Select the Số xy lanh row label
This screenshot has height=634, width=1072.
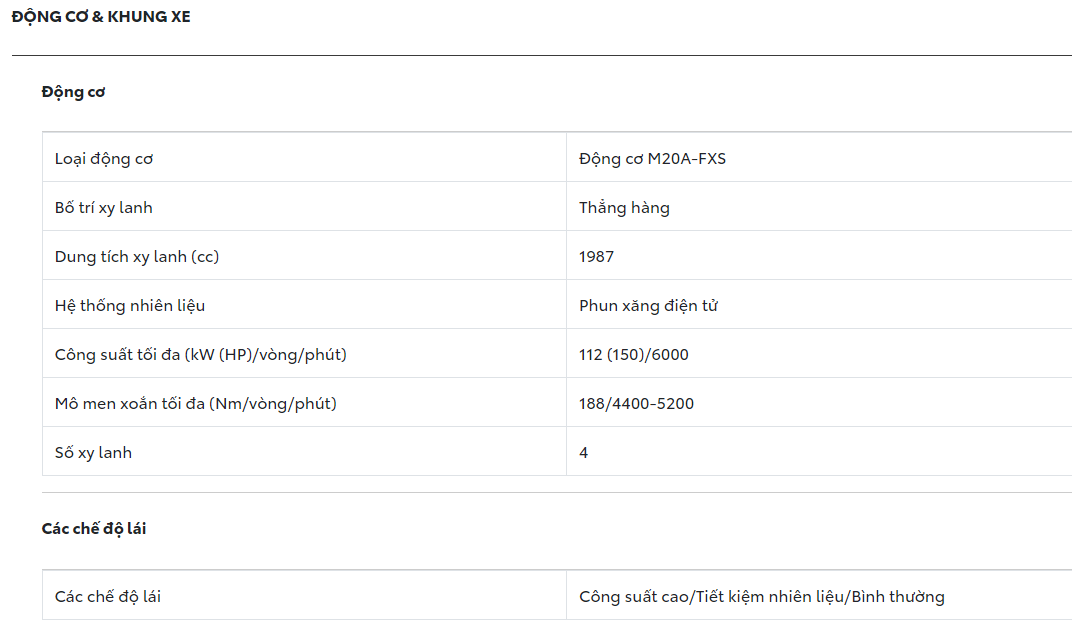point(93,452)
